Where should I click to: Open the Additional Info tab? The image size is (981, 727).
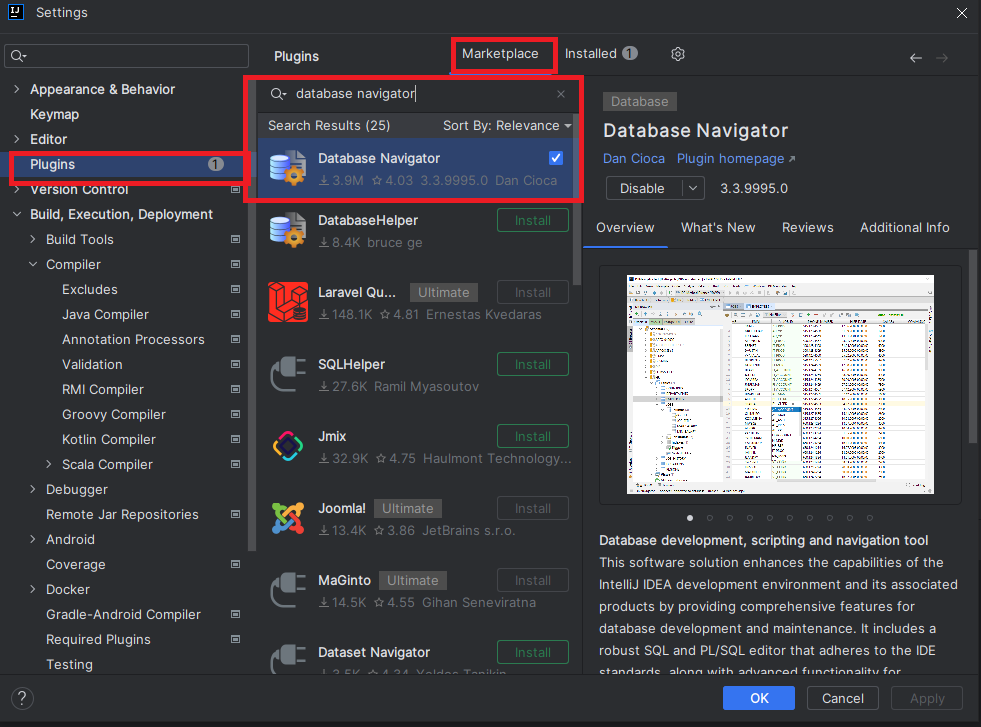coord(904,228)
